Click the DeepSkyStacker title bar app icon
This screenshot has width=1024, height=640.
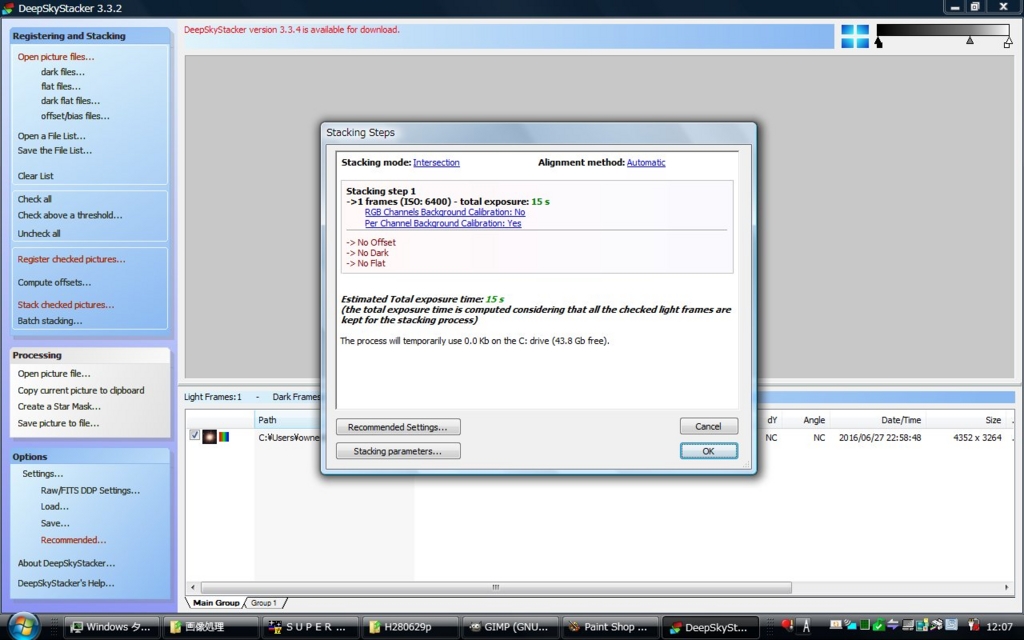coord(8,8)
